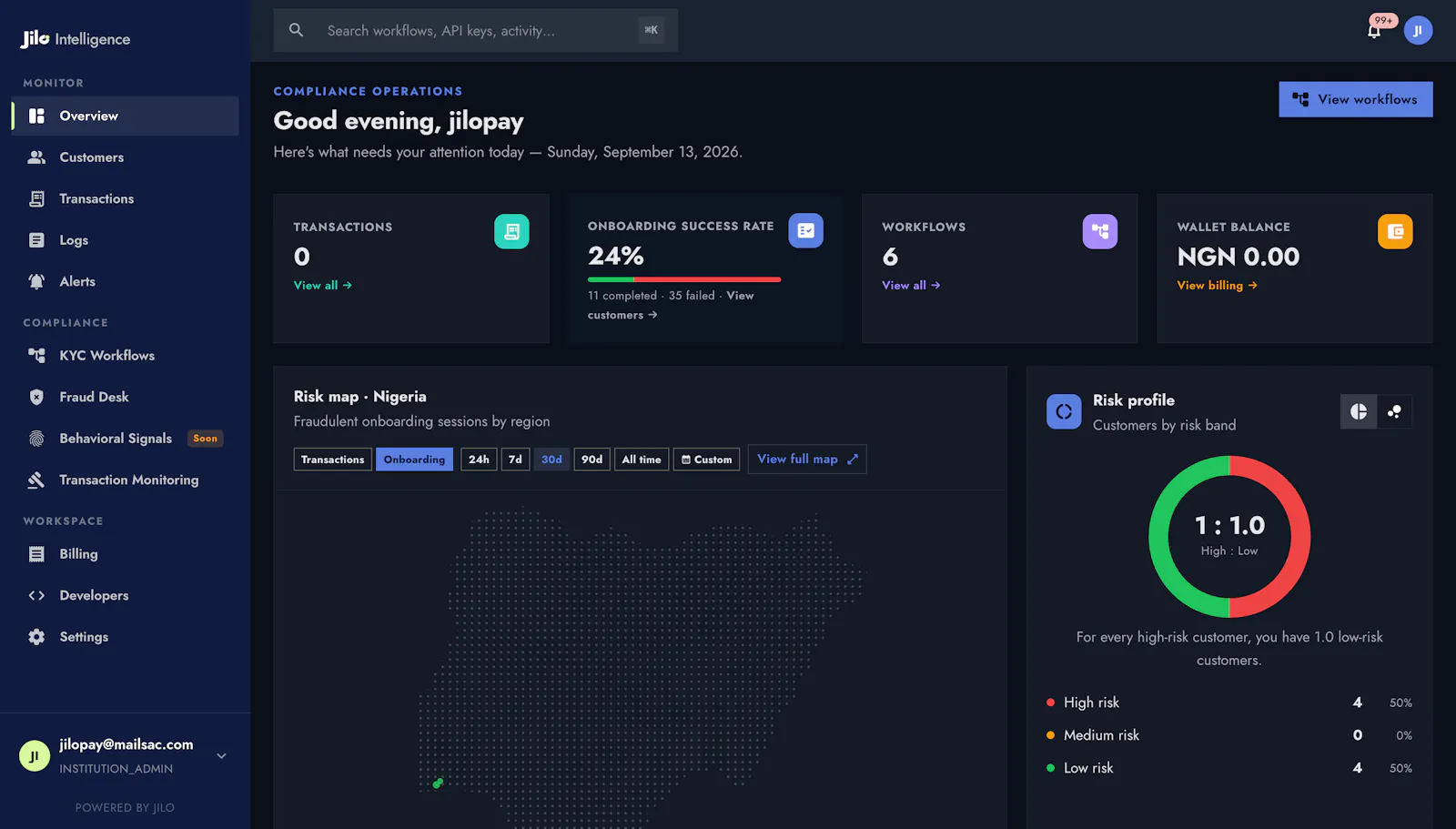Open the Custom date range picker

706,460
